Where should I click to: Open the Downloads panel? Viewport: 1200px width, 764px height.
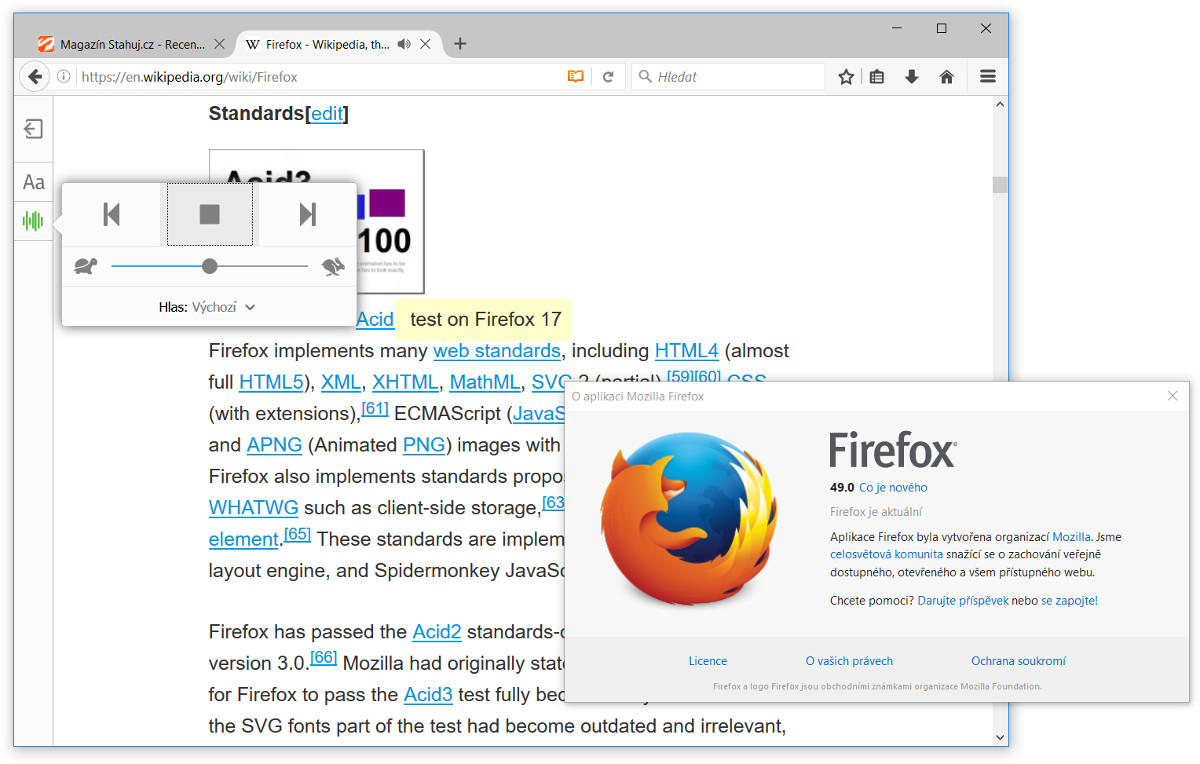911,77
